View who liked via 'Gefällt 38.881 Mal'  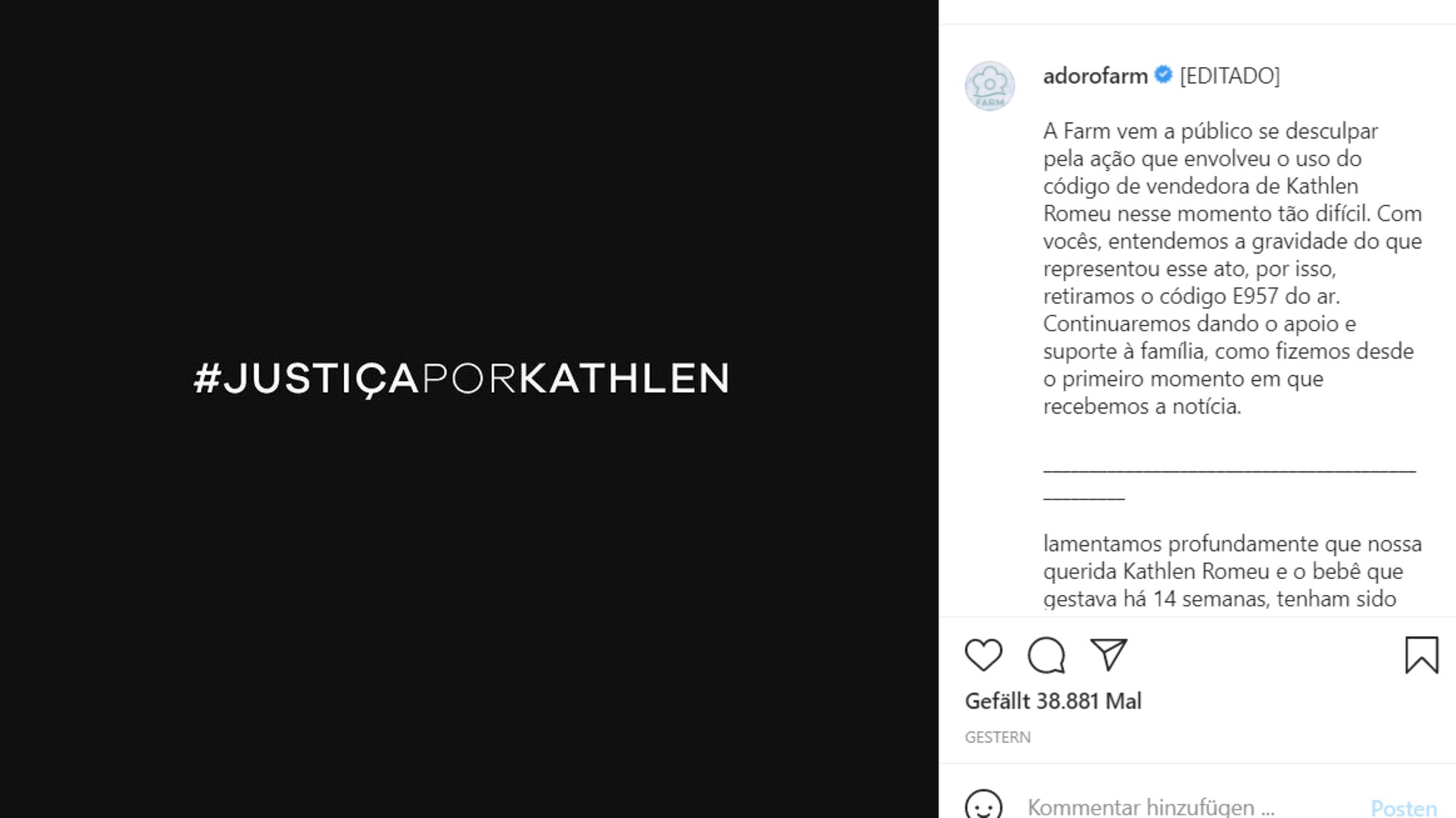tap(1053, 701)
